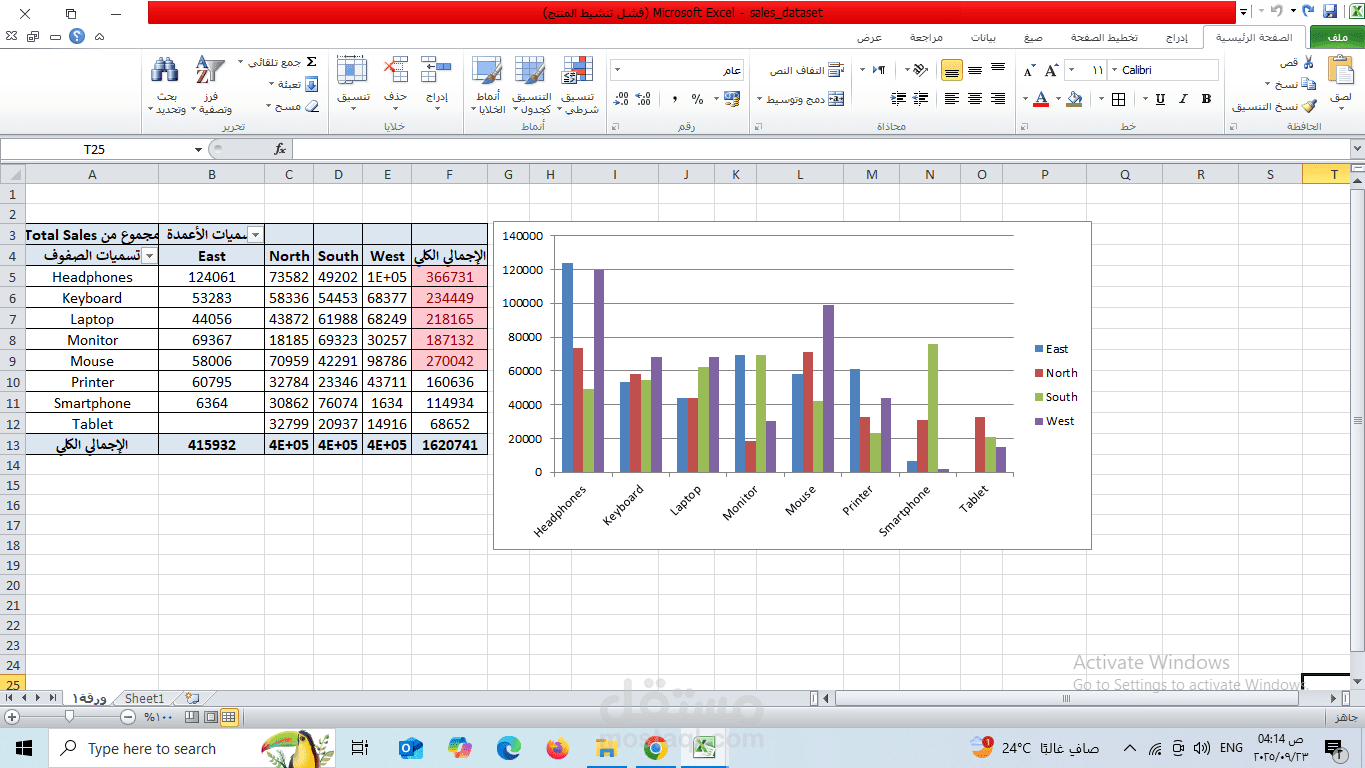Click the Wrap Text (التفاف النص) button

coord(807,70)
